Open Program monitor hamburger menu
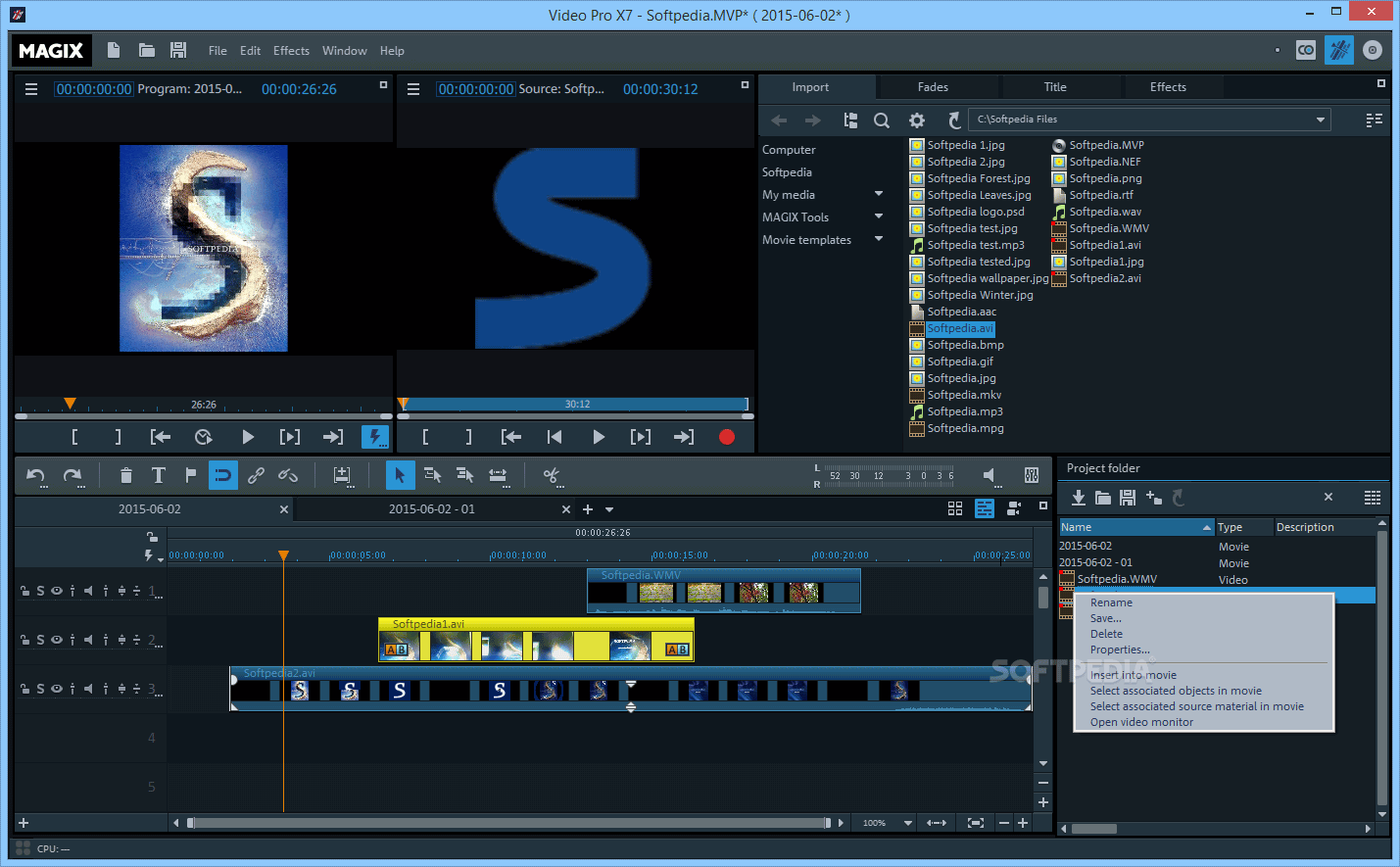1400x867 pixels. tap(31, 89)
